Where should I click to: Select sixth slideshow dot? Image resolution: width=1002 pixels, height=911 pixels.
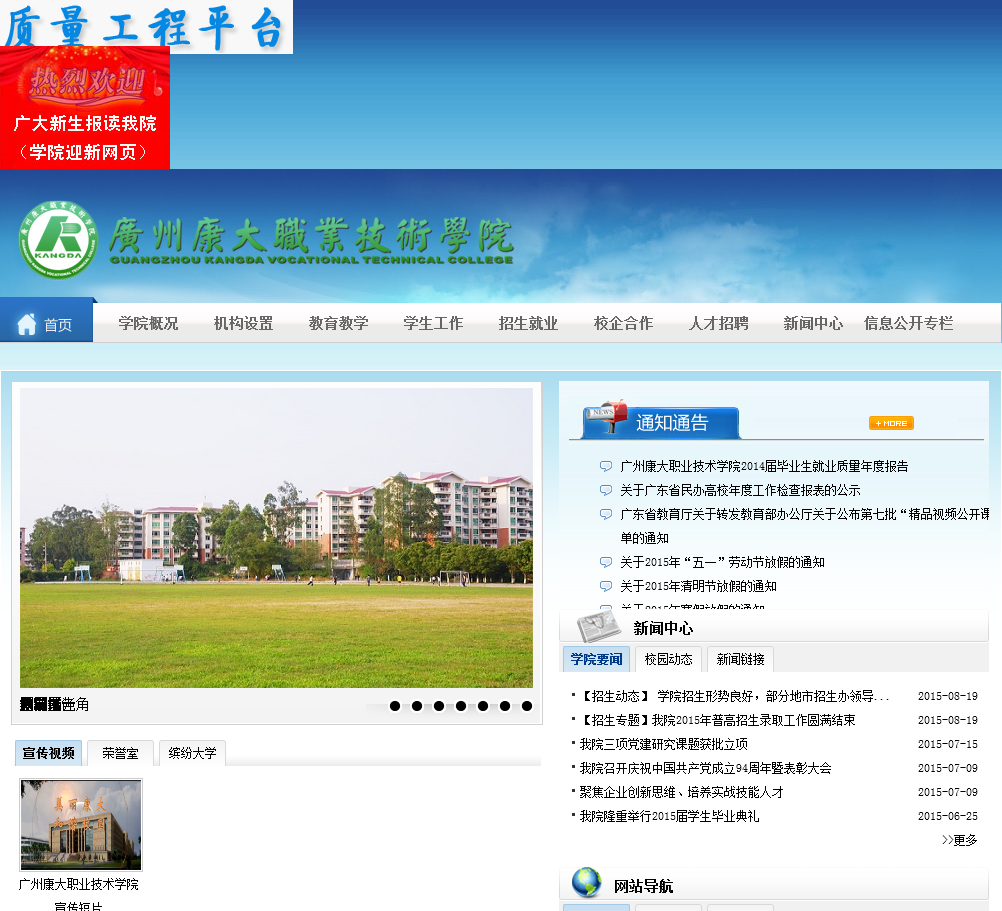pyautogui.click(x=505, y=706)
